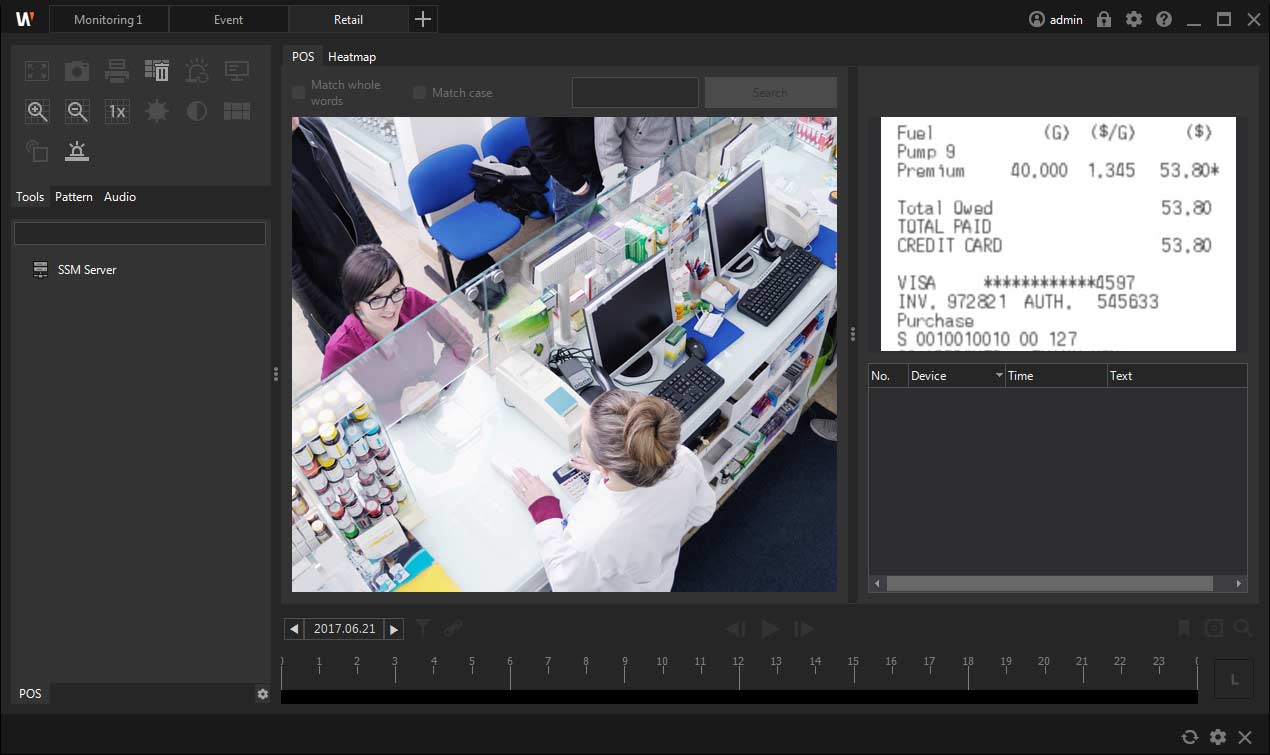This screenshot has height=755, width=1270.
Task: Add a new tab with plus button
Action: click(x=423, y=19)
